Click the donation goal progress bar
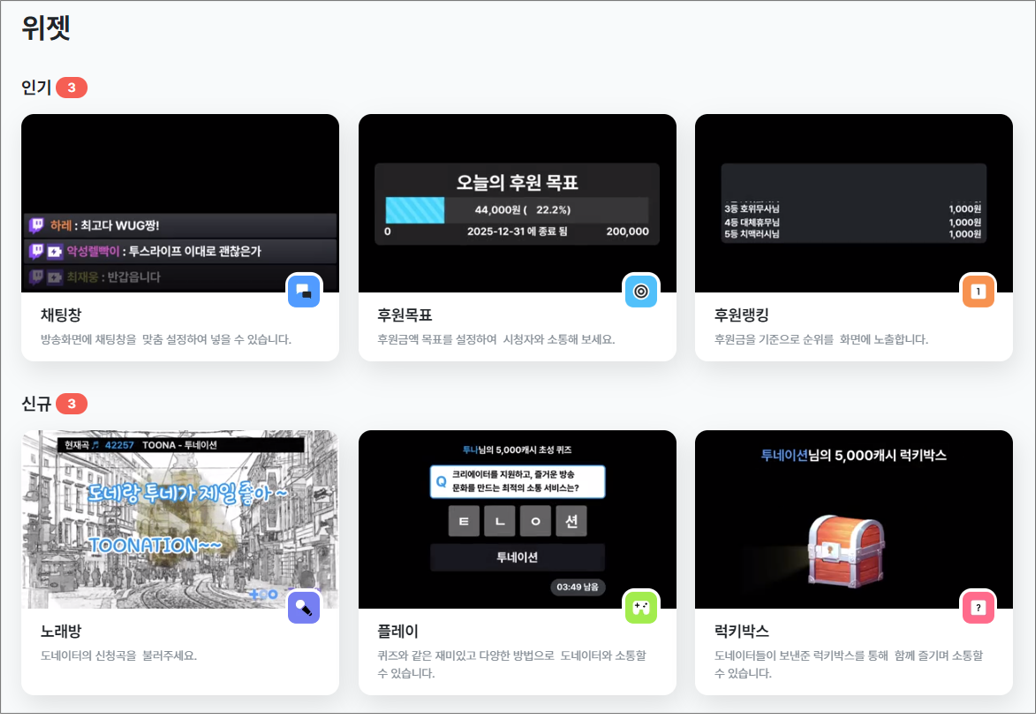This screenshot has width=1036, height=714. (x=516, y=210)
